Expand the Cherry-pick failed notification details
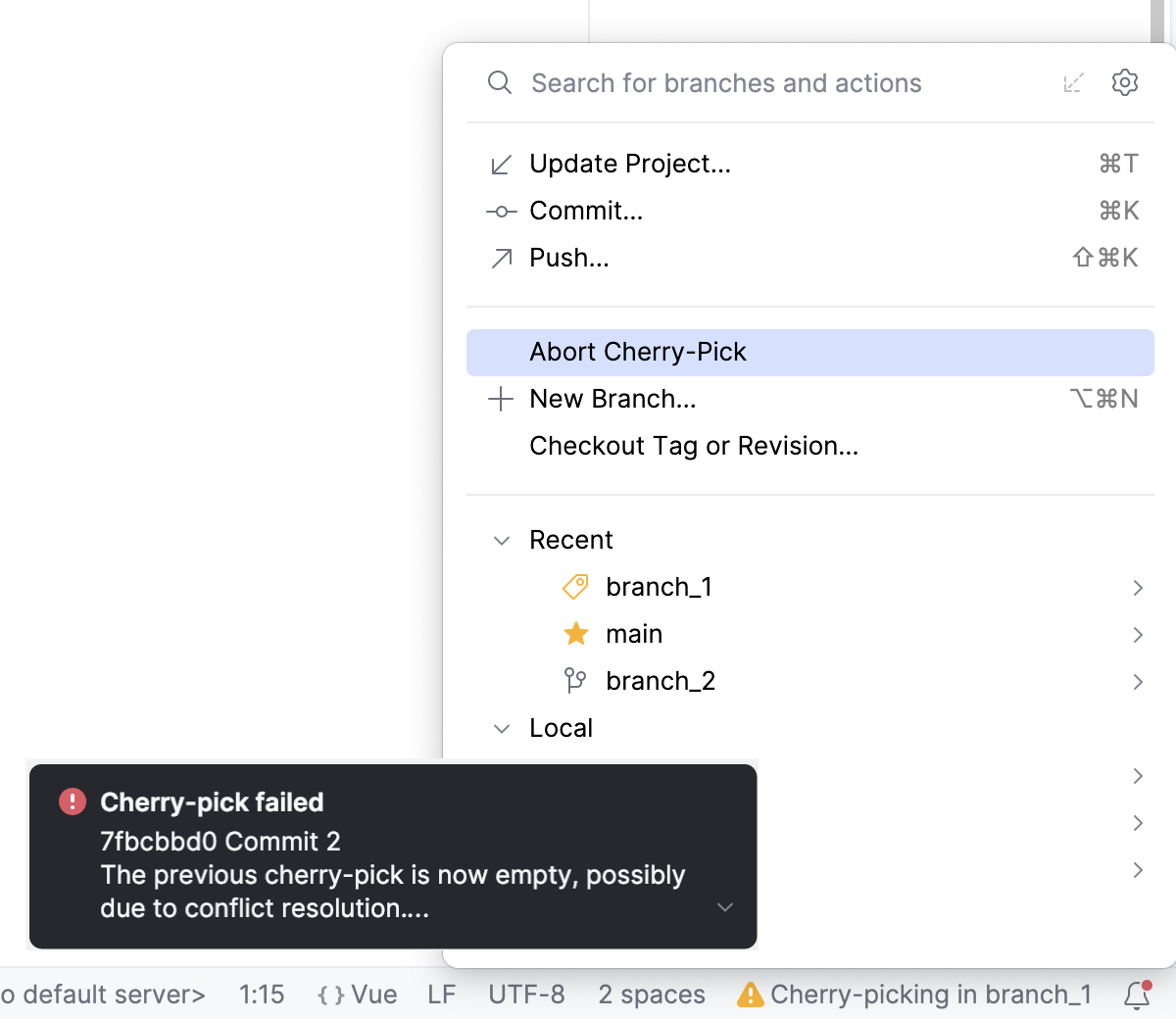The height and width of the screenshot is (1019, 1176). 724,907
